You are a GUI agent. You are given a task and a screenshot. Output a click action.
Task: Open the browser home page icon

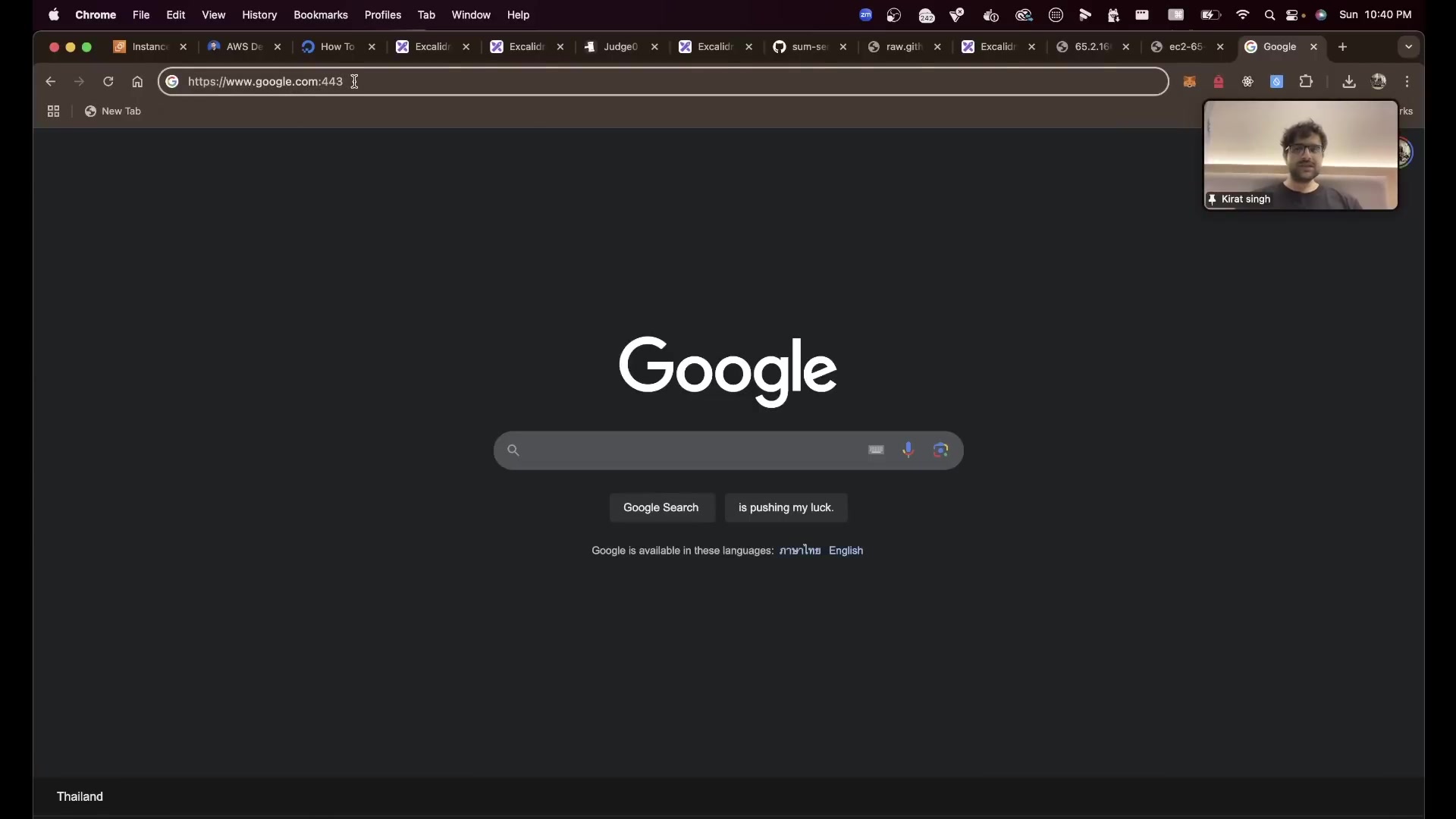(137, 82)
